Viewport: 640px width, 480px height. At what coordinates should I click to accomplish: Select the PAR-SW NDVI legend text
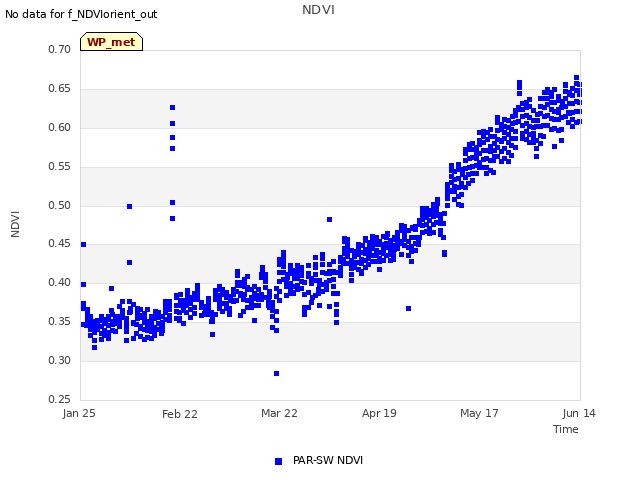point(328,460)
